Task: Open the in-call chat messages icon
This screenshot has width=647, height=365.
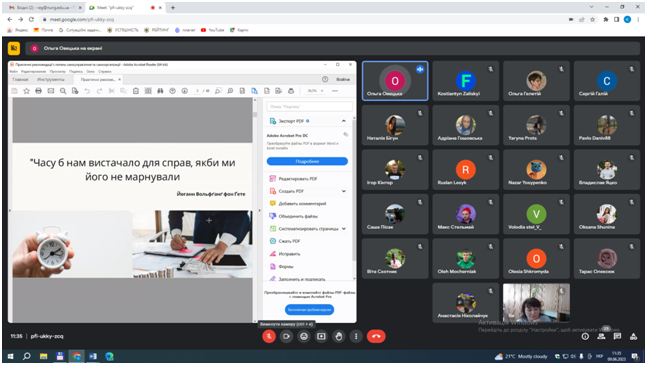Action: pos(617,337)
